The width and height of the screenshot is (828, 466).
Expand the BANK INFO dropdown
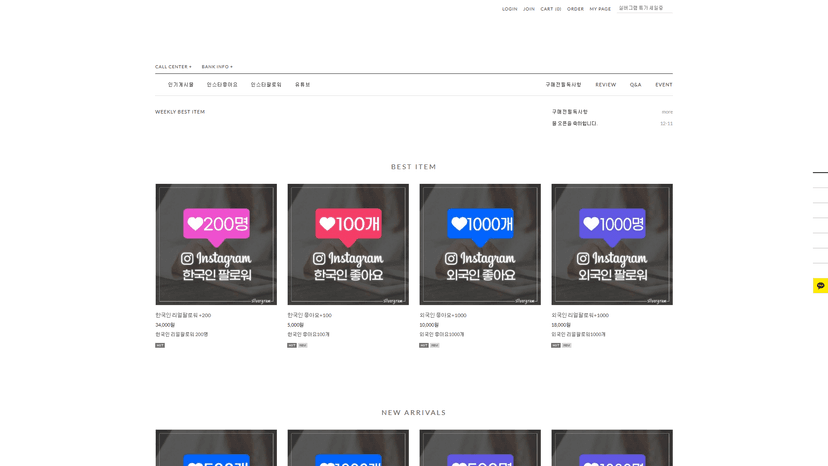[217, 67]
